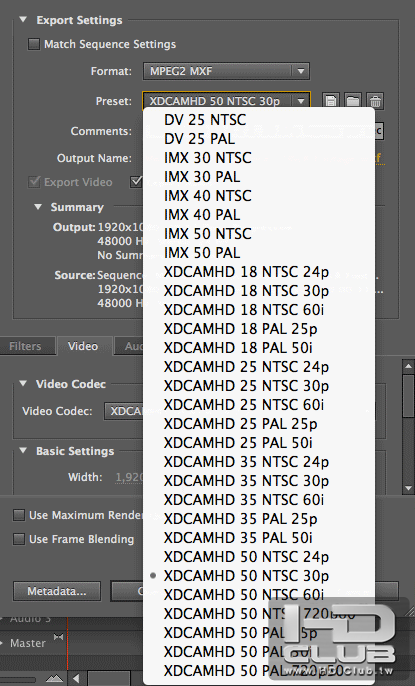Click scrollbar up arrow in Video panel
The image size is (415, 686).
408,366
